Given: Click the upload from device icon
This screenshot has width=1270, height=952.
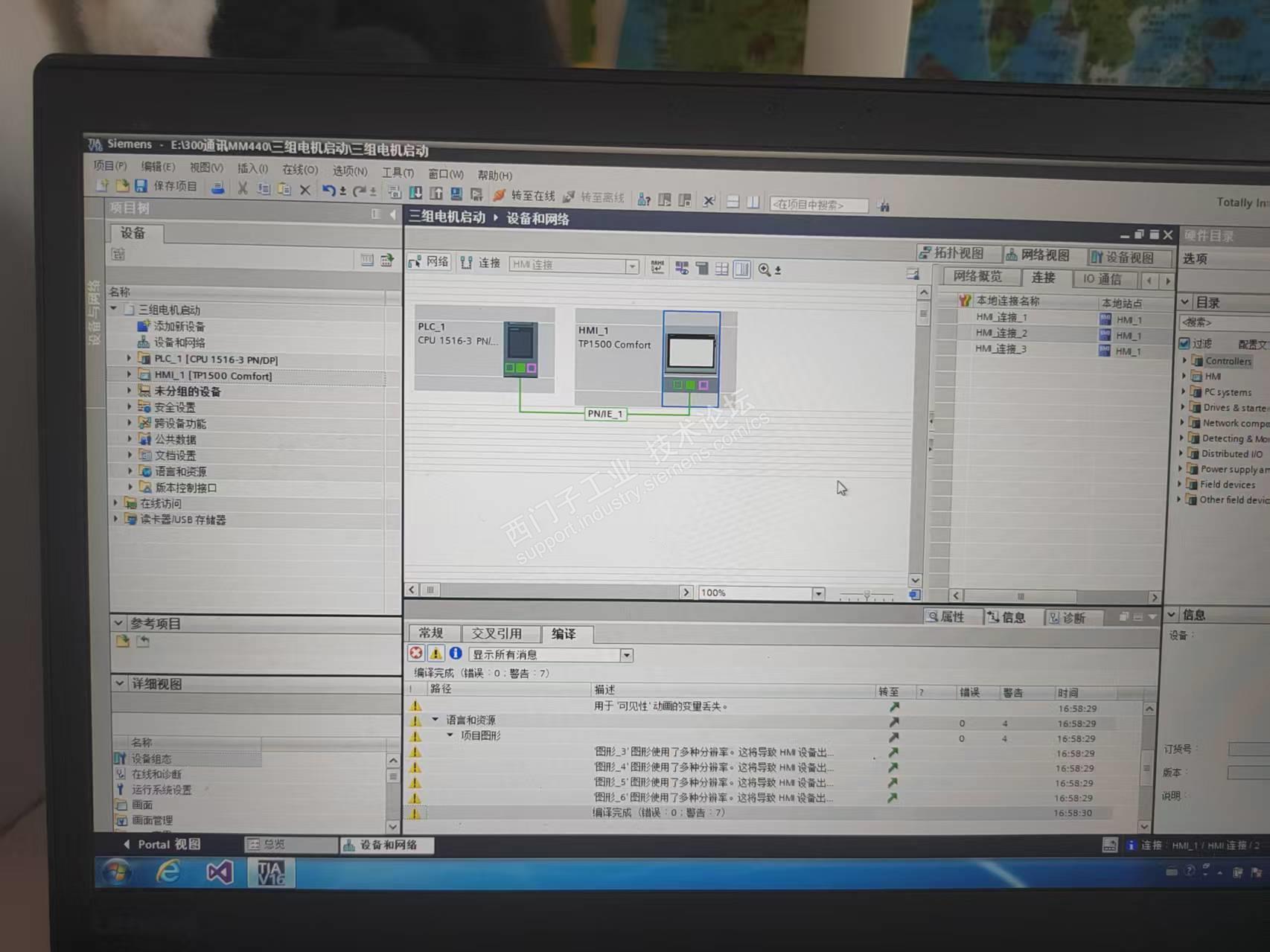Looking at the screenshot, I should (435, 194).
